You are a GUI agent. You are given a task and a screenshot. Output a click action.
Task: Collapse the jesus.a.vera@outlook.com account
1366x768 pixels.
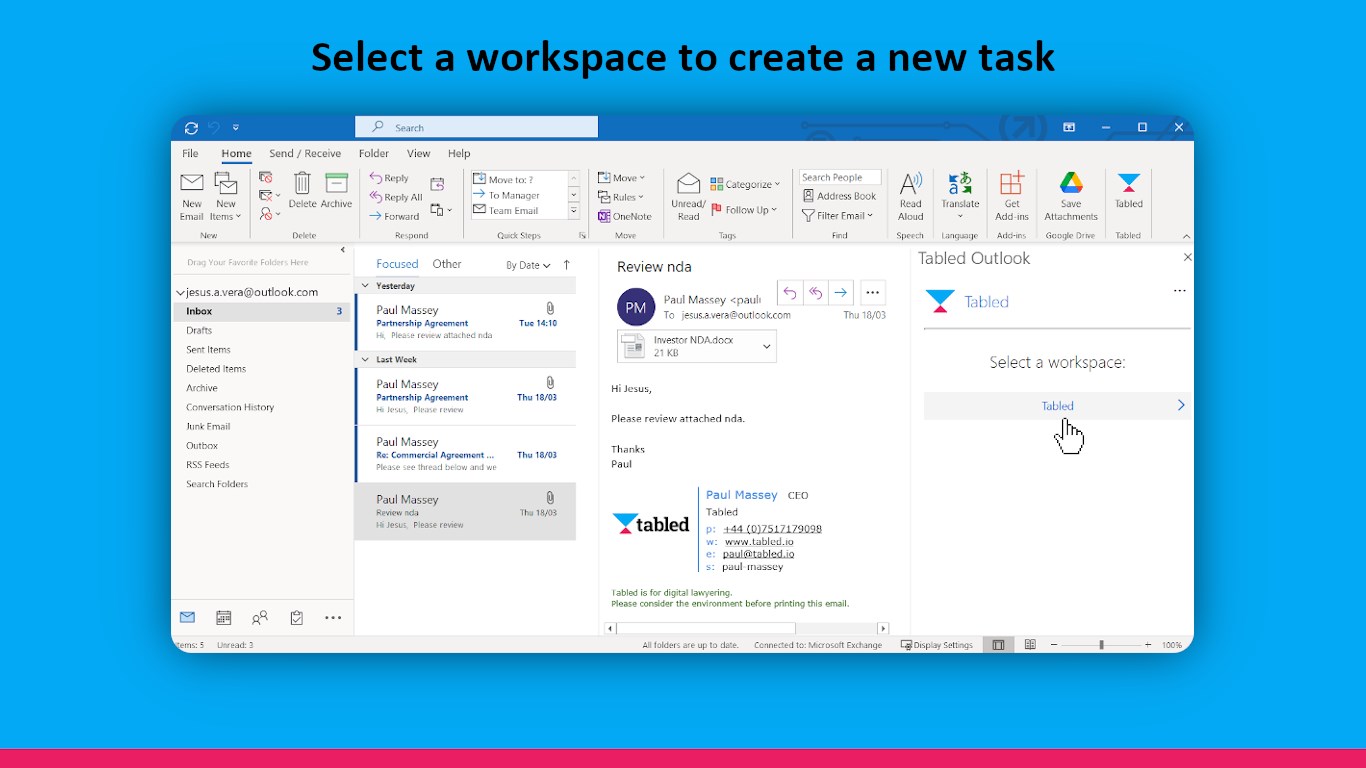(x=180, y=293)
